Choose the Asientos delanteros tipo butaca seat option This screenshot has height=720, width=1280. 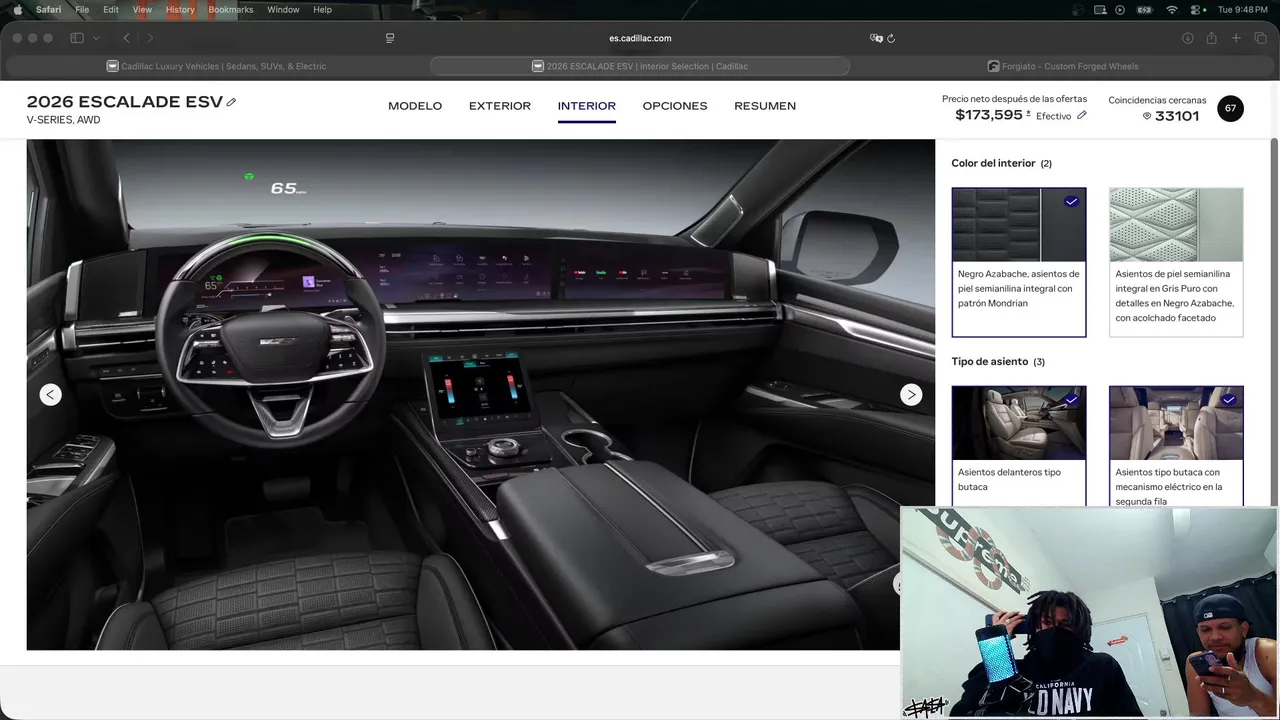(x=1018, y=446)
